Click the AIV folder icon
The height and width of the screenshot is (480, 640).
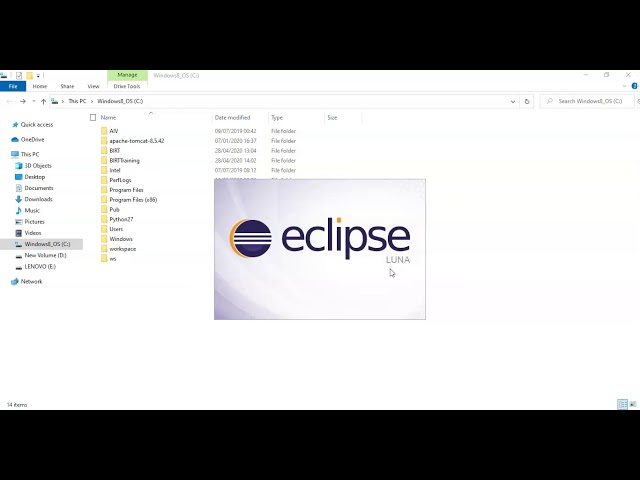pyautogui.click(x=104, y=131)
